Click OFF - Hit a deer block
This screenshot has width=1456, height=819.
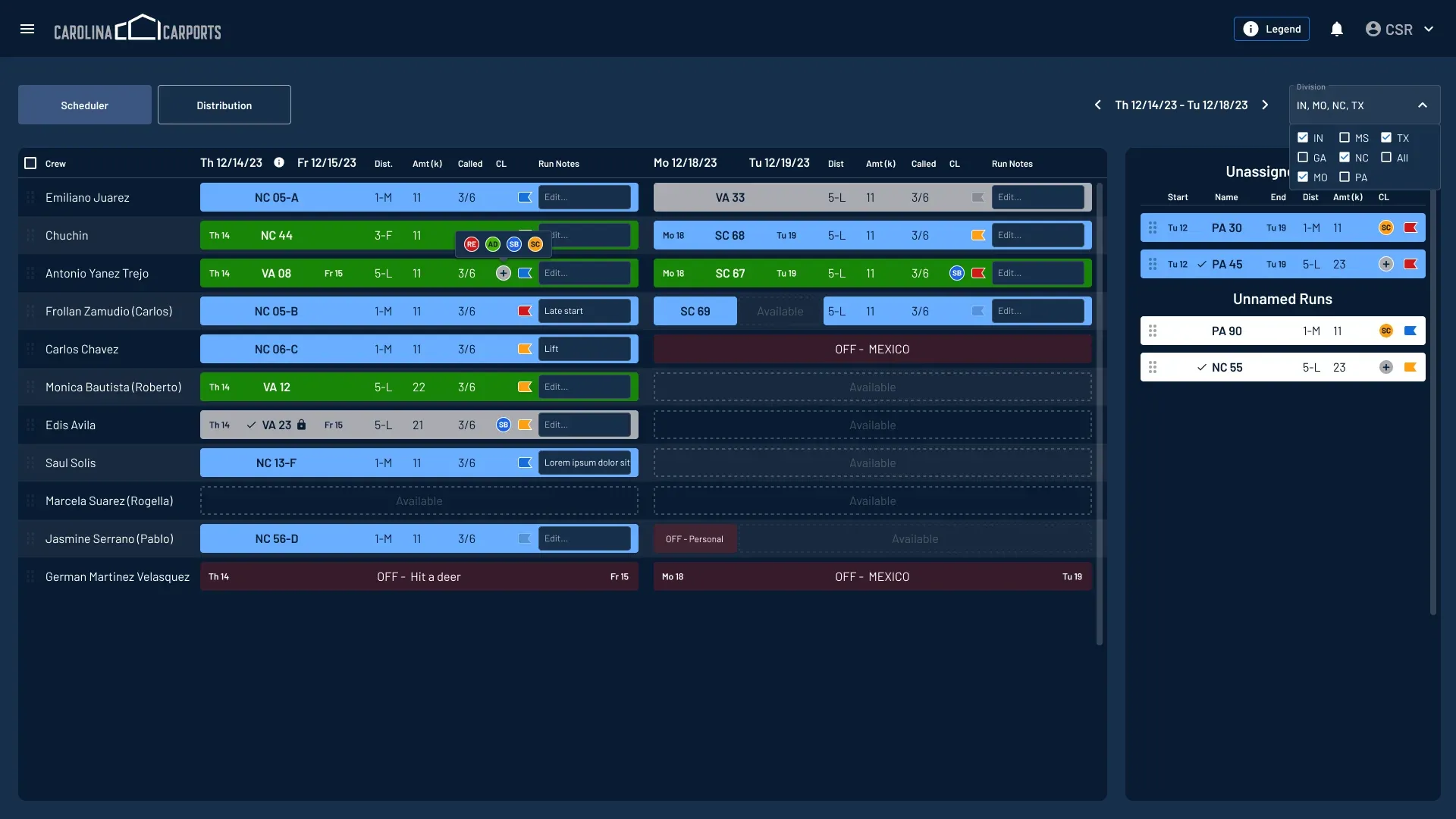point(419,576)
